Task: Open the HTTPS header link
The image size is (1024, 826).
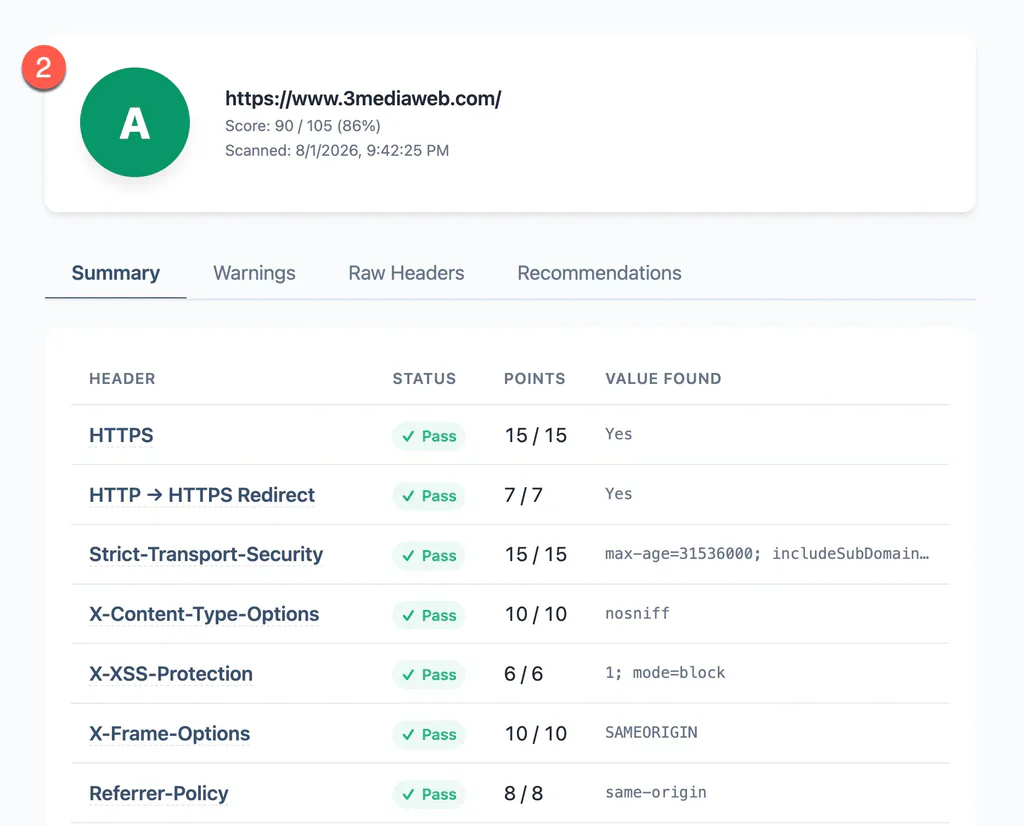Action: pyautogui.click(x=121, y=435)
